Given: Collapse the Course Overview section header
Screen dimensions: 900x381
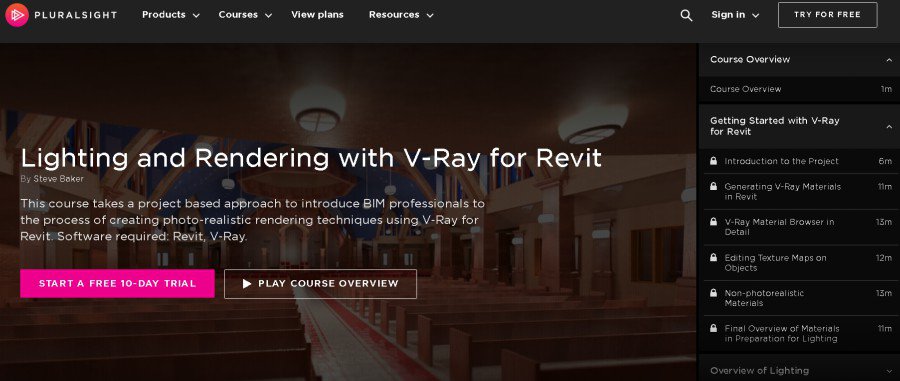Looking at the screenshot, I should tap(799, 60).
